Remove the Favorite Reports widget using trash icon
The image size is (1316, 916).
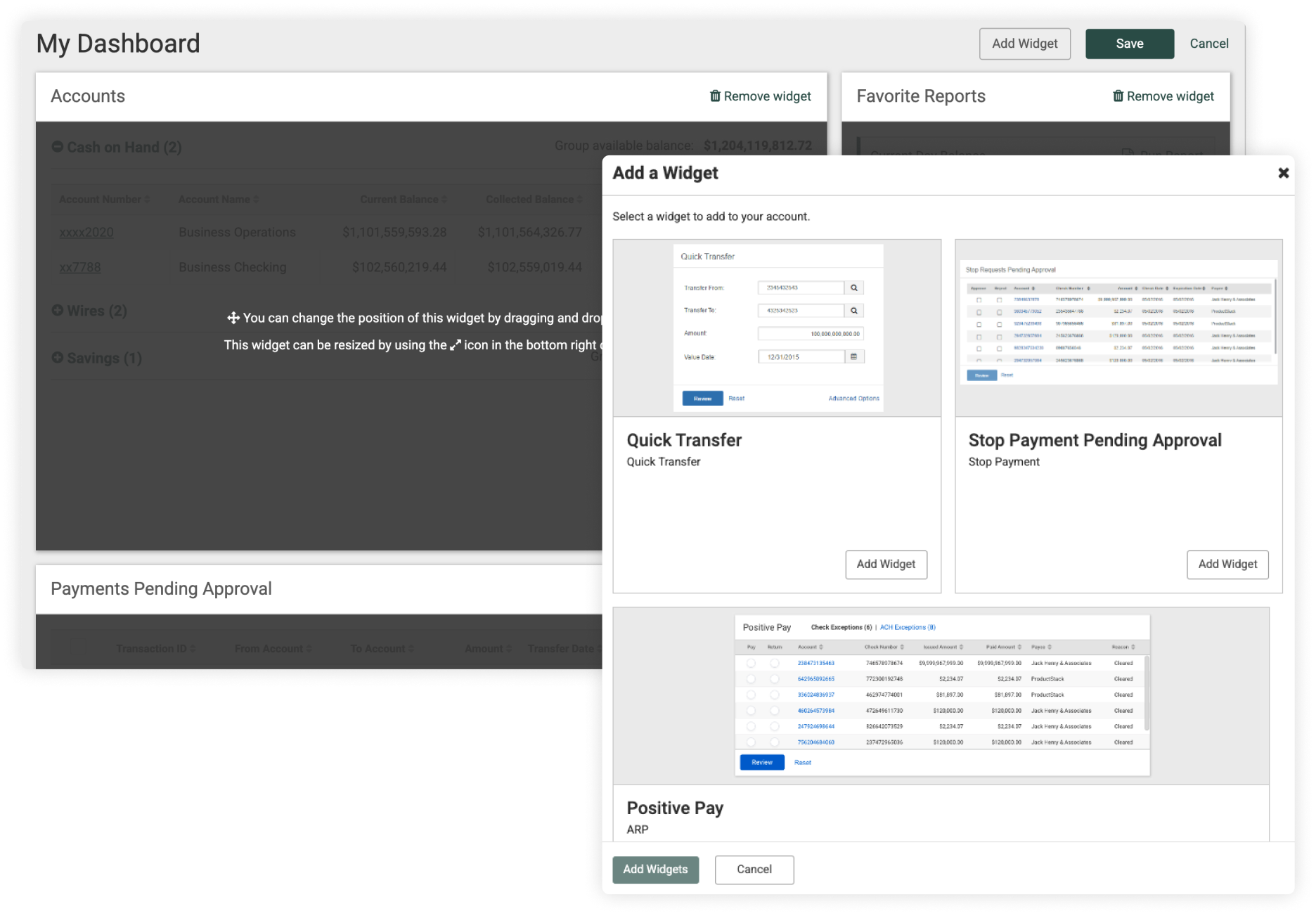pos(1117,96)
